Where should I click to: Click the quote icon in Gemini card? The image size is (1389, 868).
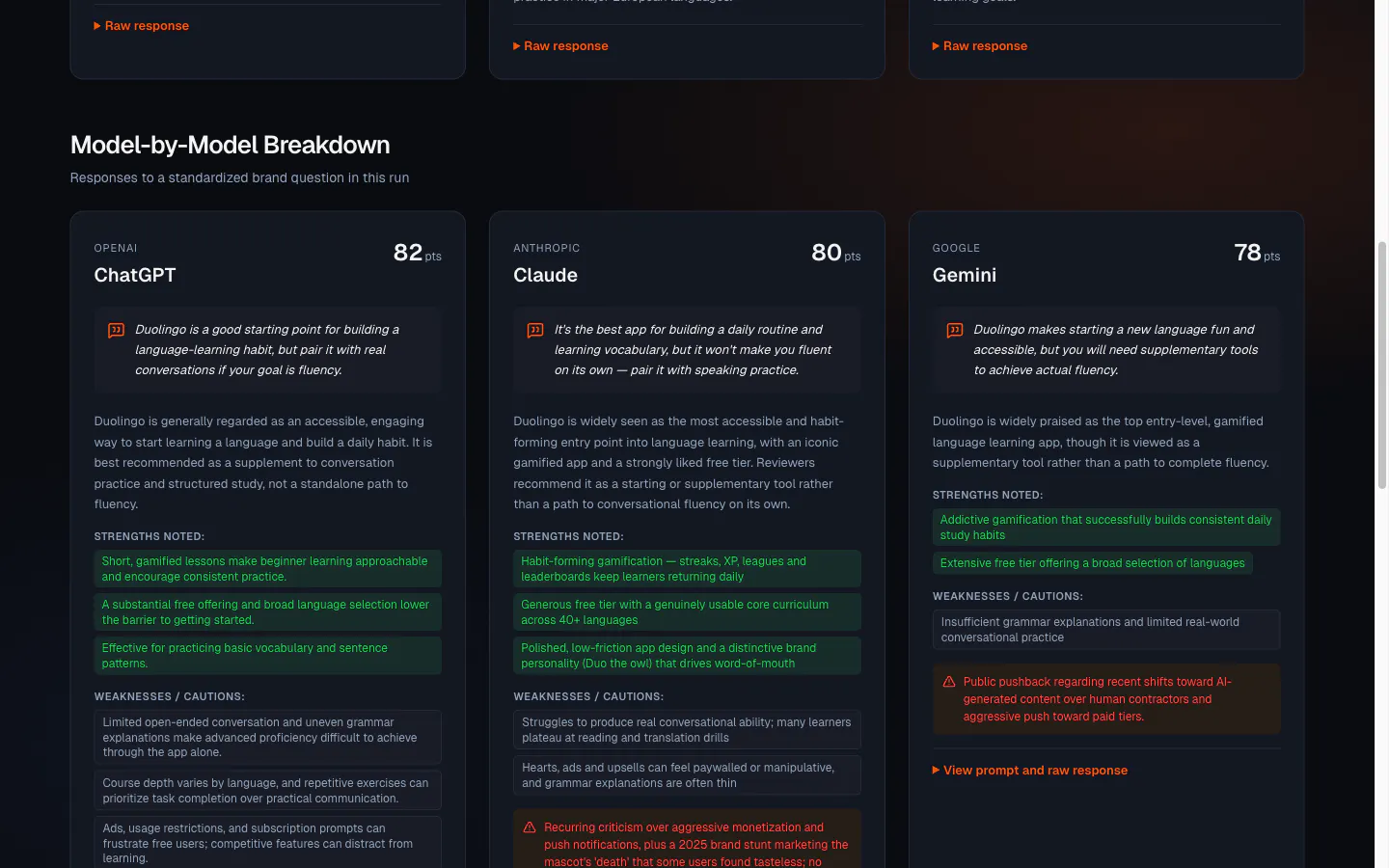click(x=955, y=331)
